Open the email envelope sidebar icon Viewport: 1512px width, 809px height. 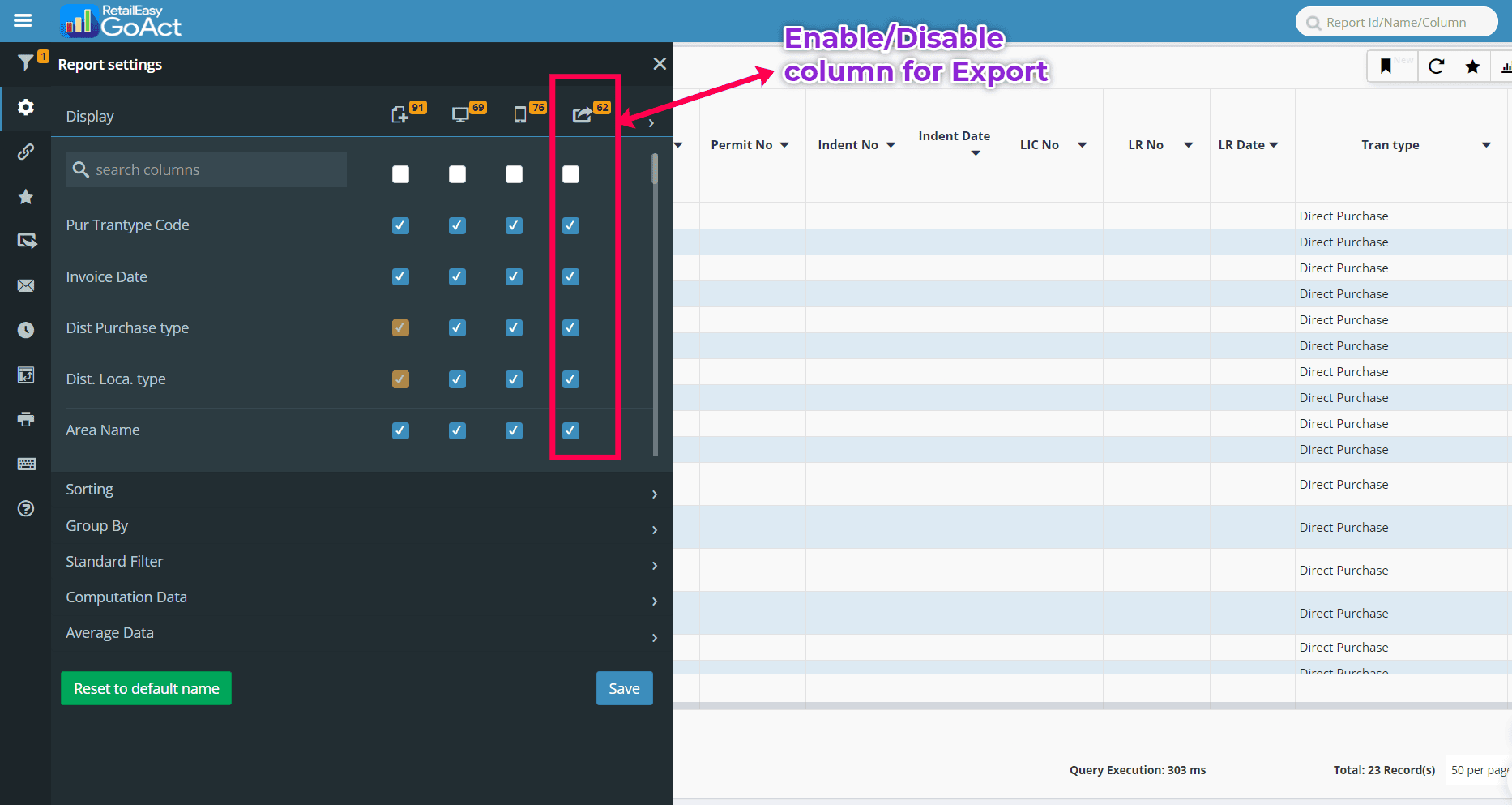pos(26,285)
